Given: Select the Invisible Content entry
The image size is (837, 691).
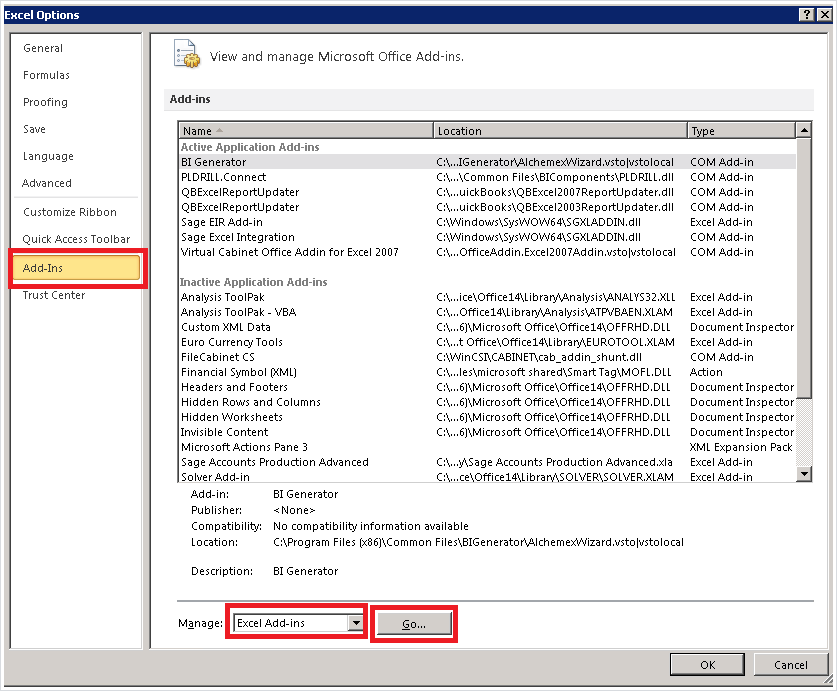Looking at the screenshot, I should click(x=487, y=431).
